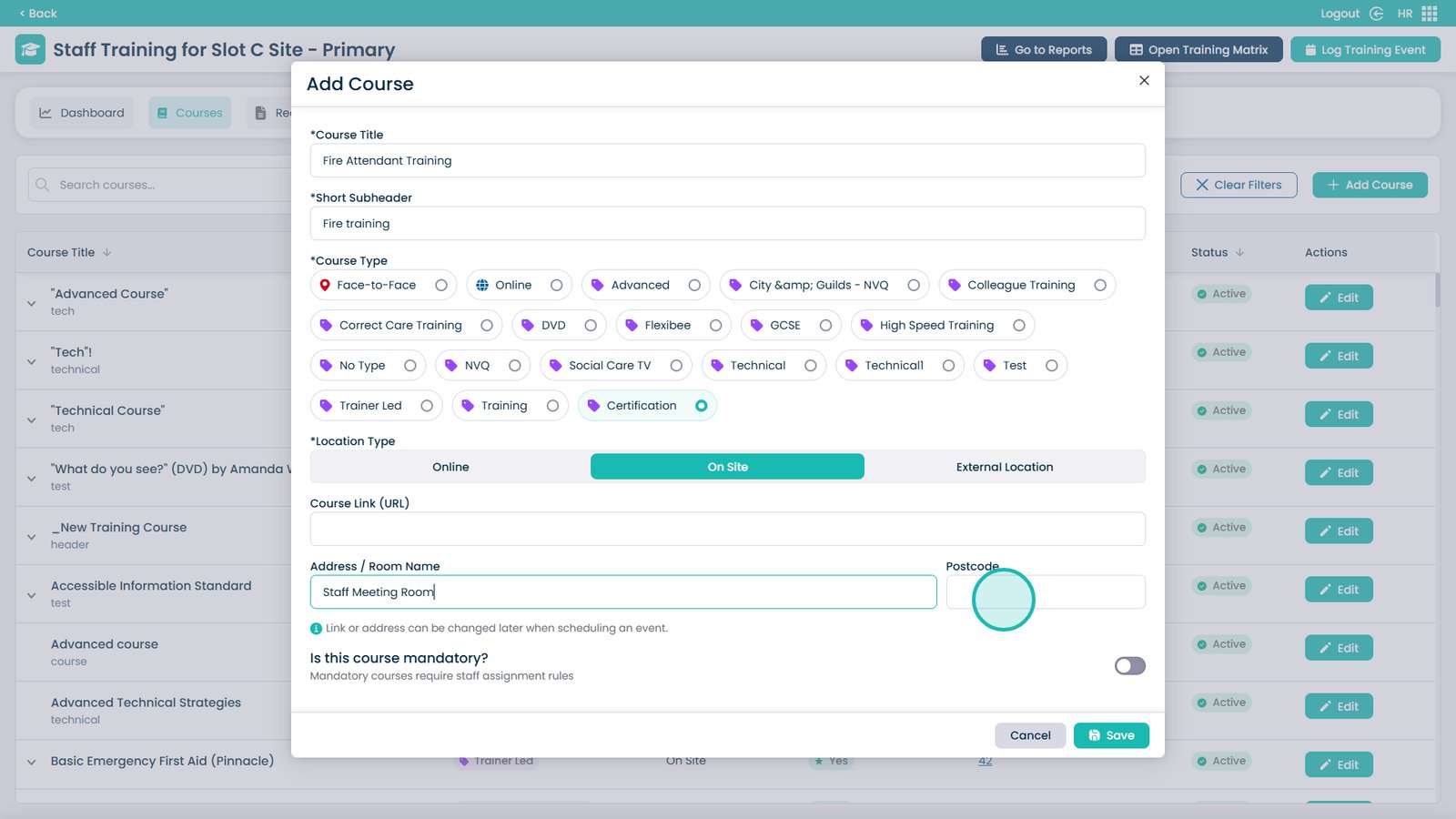The height and width of the screenshot is (819, 1456).
Task: Open the apps grid icon
Action: tap(1430, 14)
